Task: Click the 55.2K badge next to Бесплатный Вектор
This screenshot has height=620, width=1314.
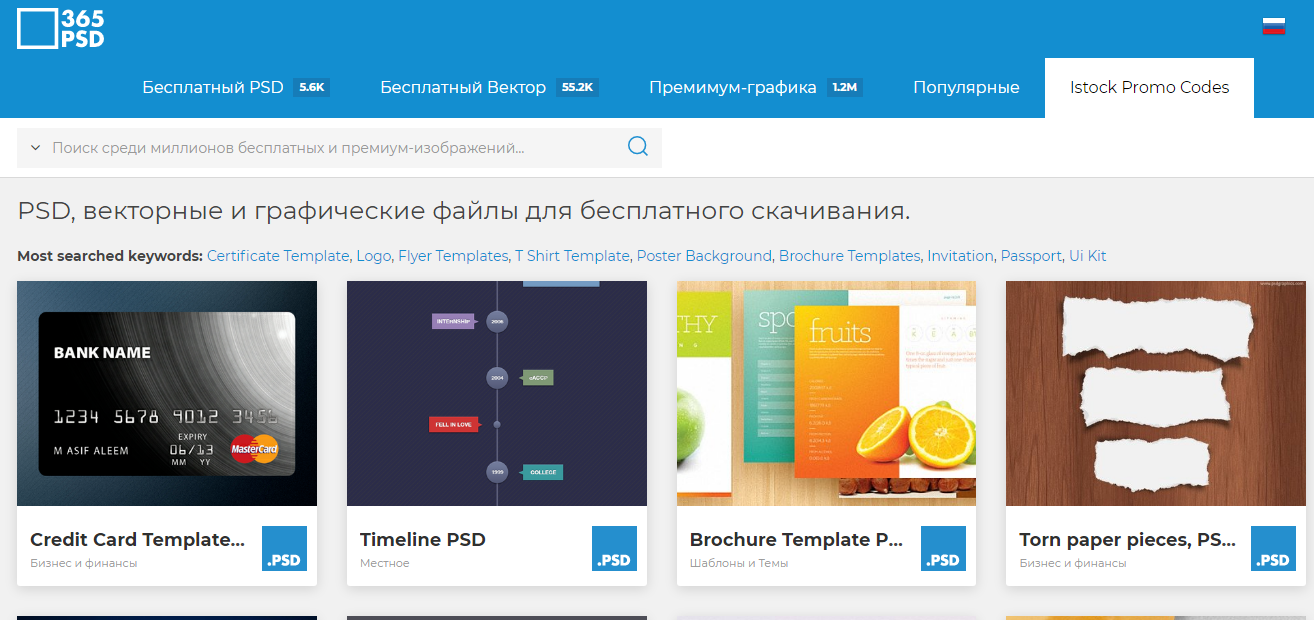Action: 577,87
